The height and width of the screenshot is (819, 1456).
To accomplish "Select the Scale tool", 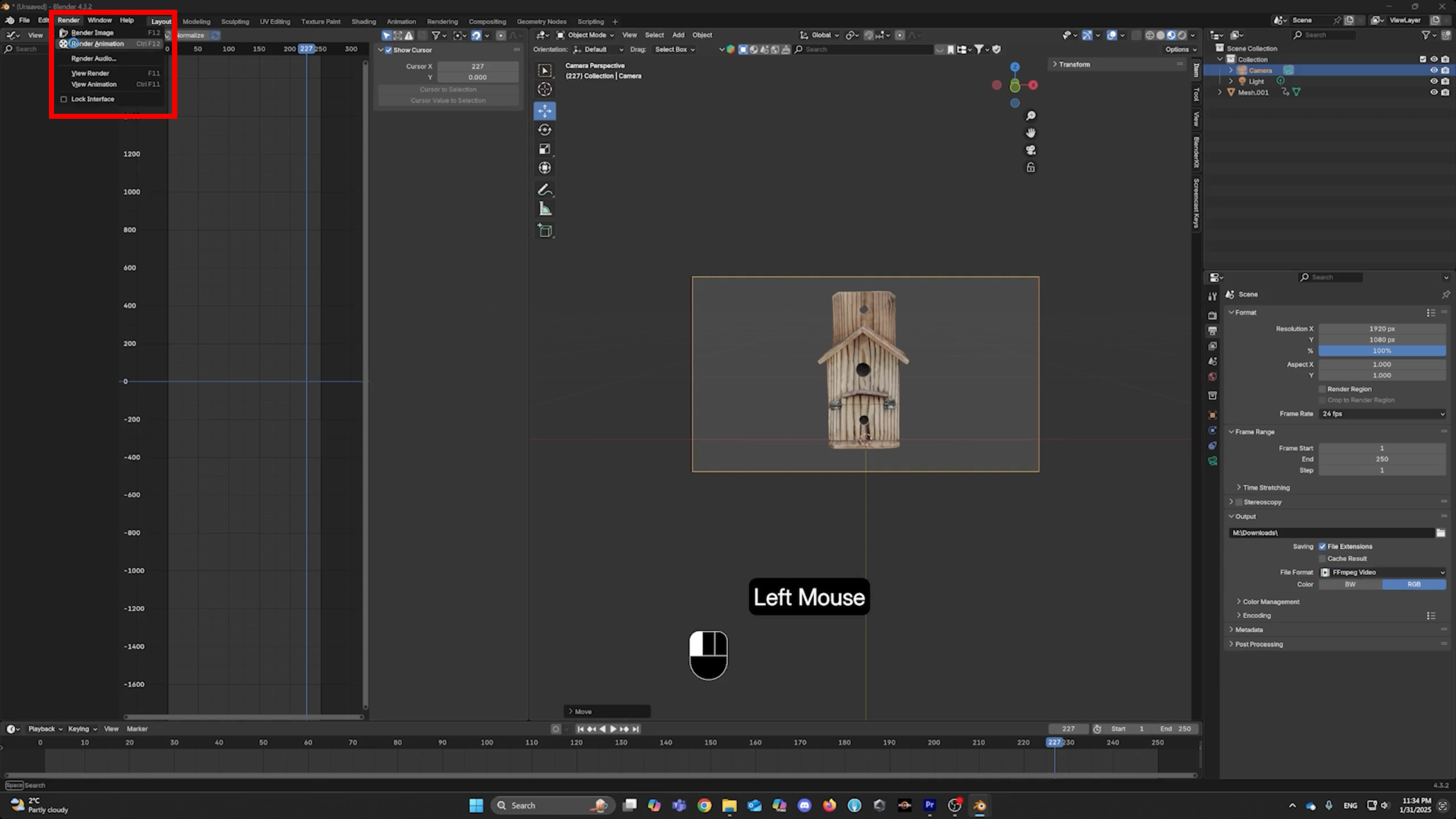I will (x=545, y=148).
